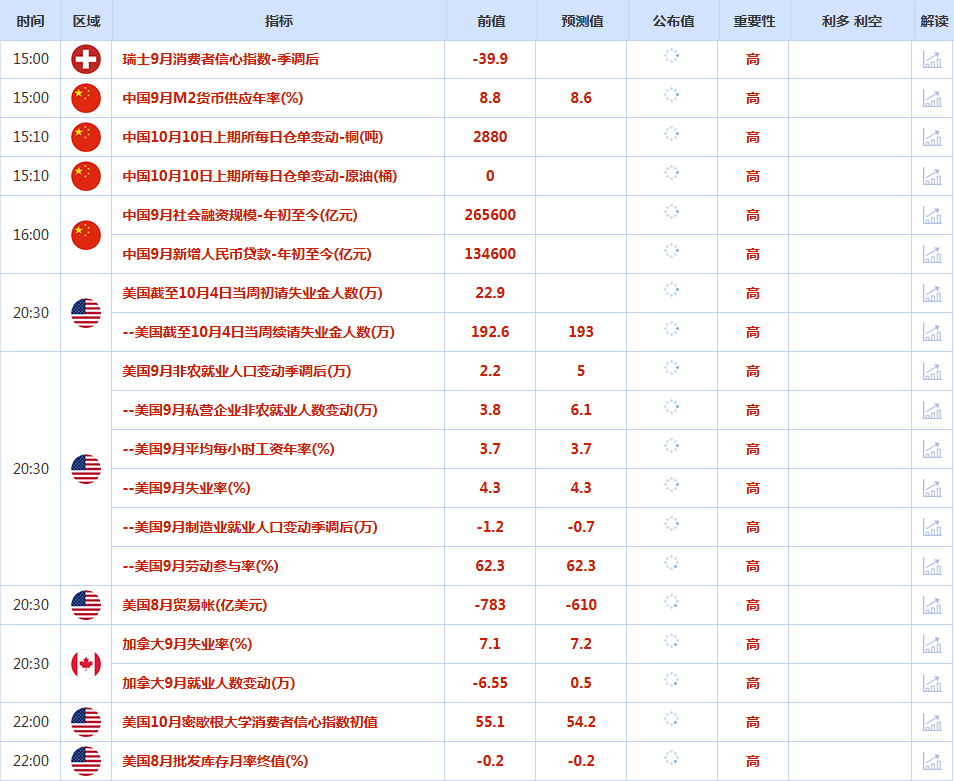Click chart icon in 美国9月失业率 row

[x=932, y=488]
